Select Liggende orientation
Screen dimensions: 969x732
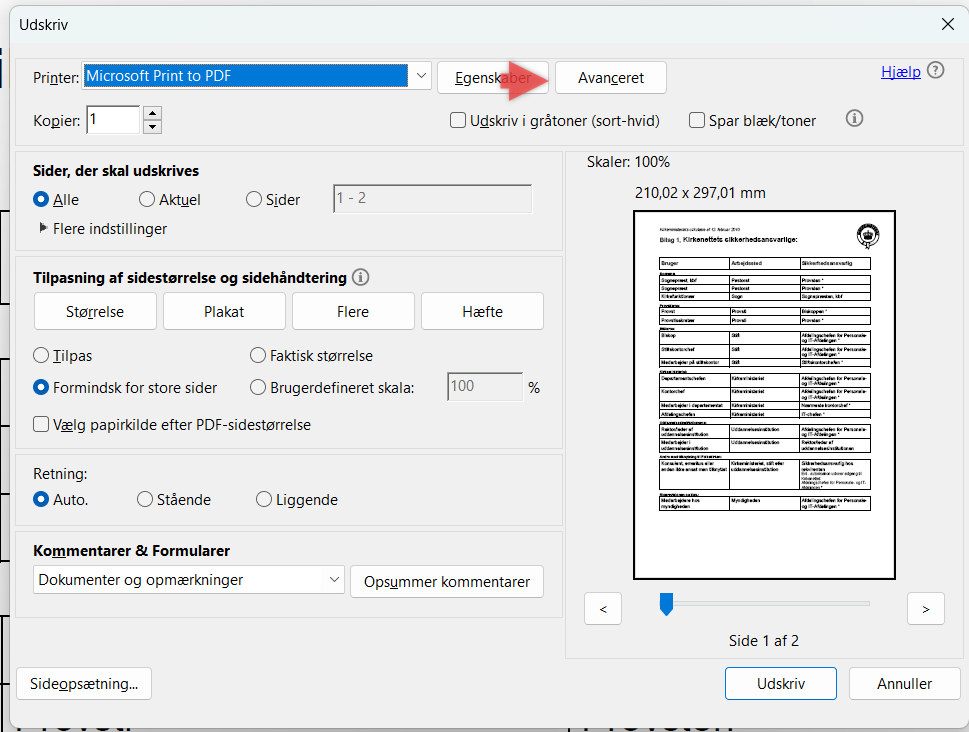[264, 499]
